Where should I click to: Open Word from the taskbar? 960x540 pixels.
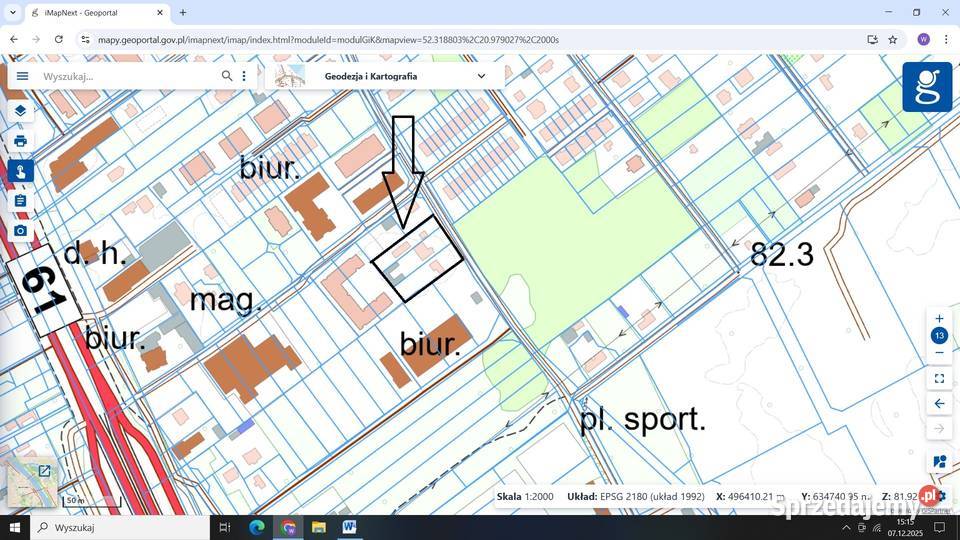click(350, 527)
